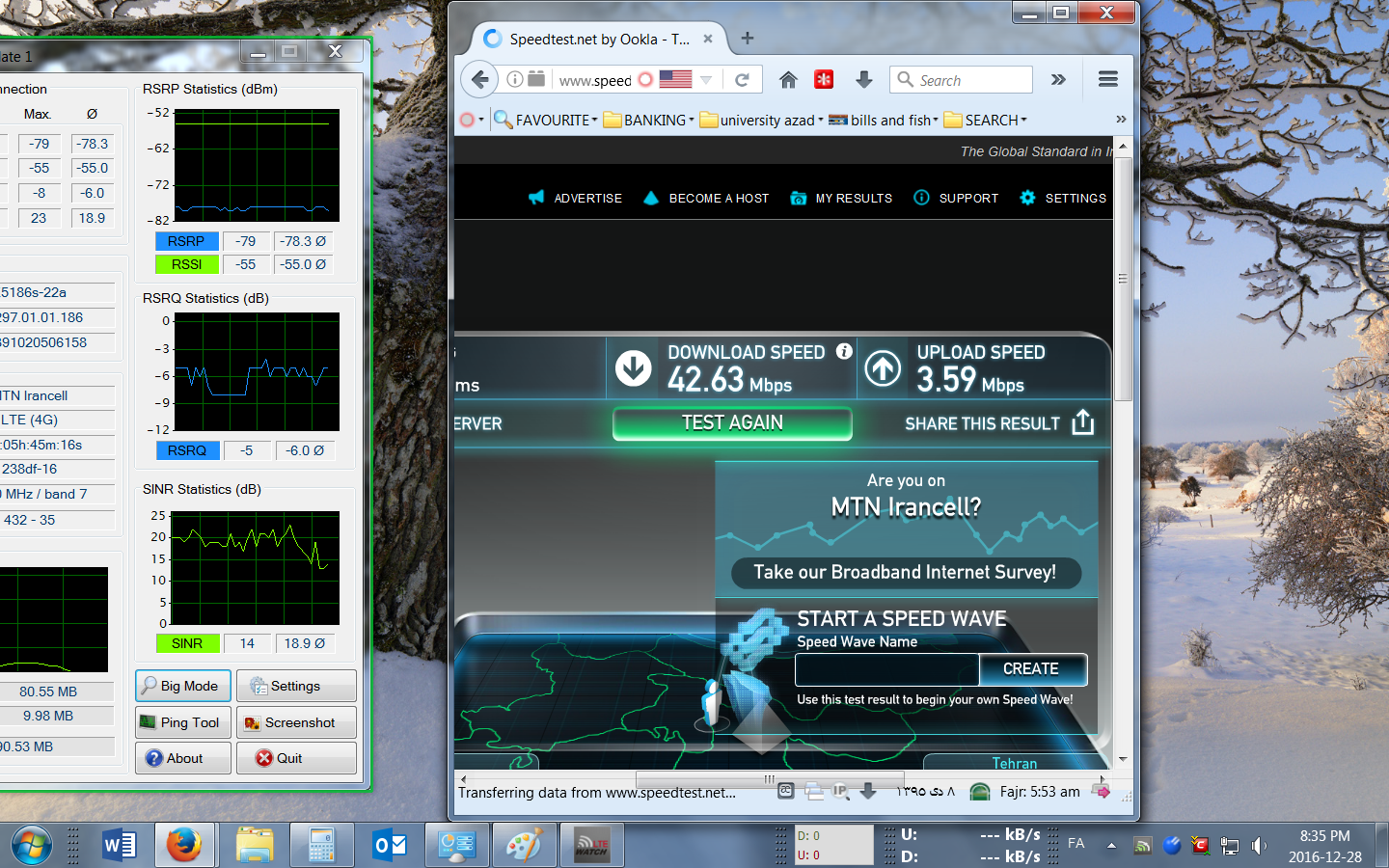Click prayer times mosque icon in status bar
Image resolution: width=1389 pixels, height=868 pixels.
click(x=979, y=792)
